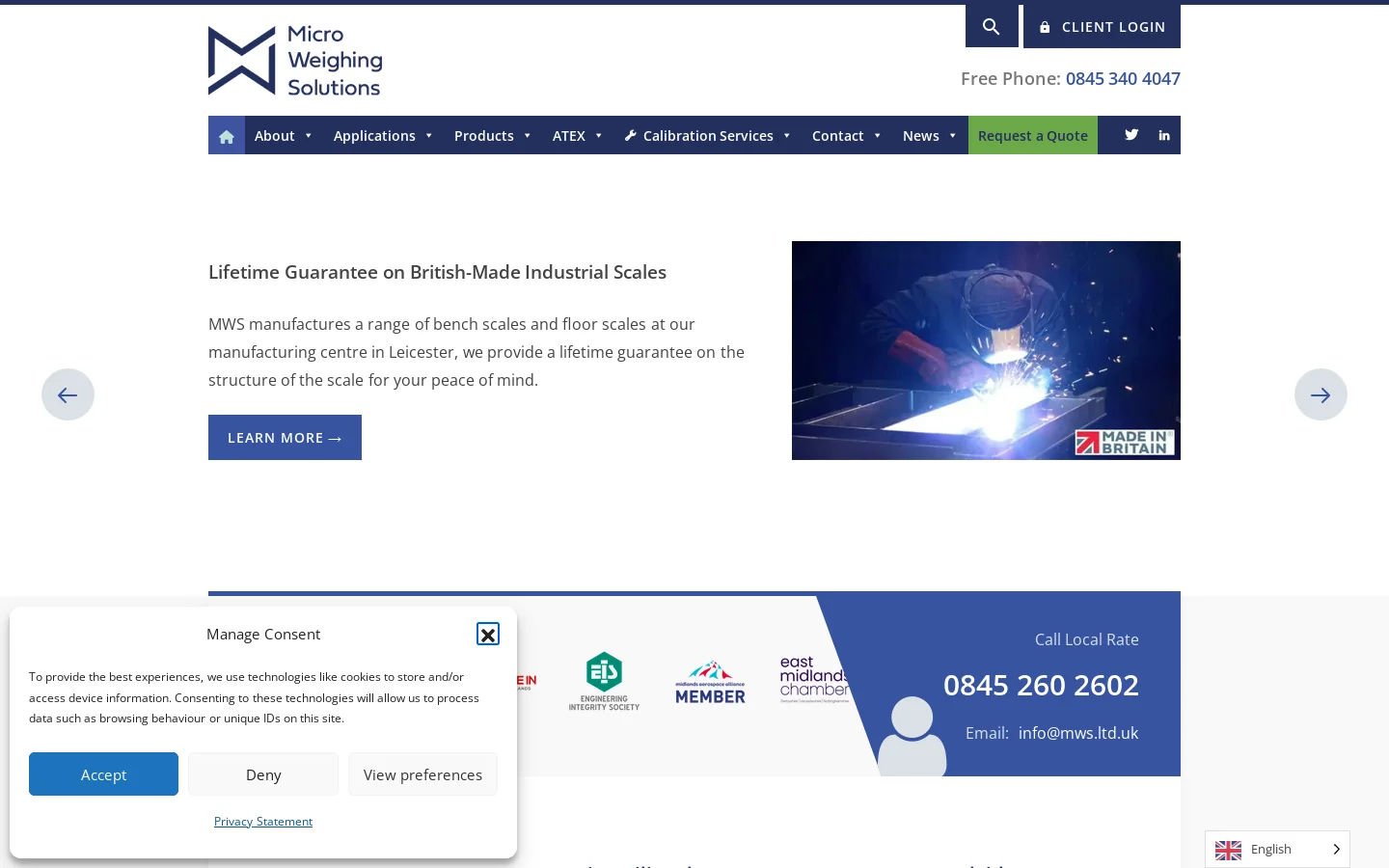Click Request a Quote
This screenshot has width=1389, height=868.
point(1033,136)
